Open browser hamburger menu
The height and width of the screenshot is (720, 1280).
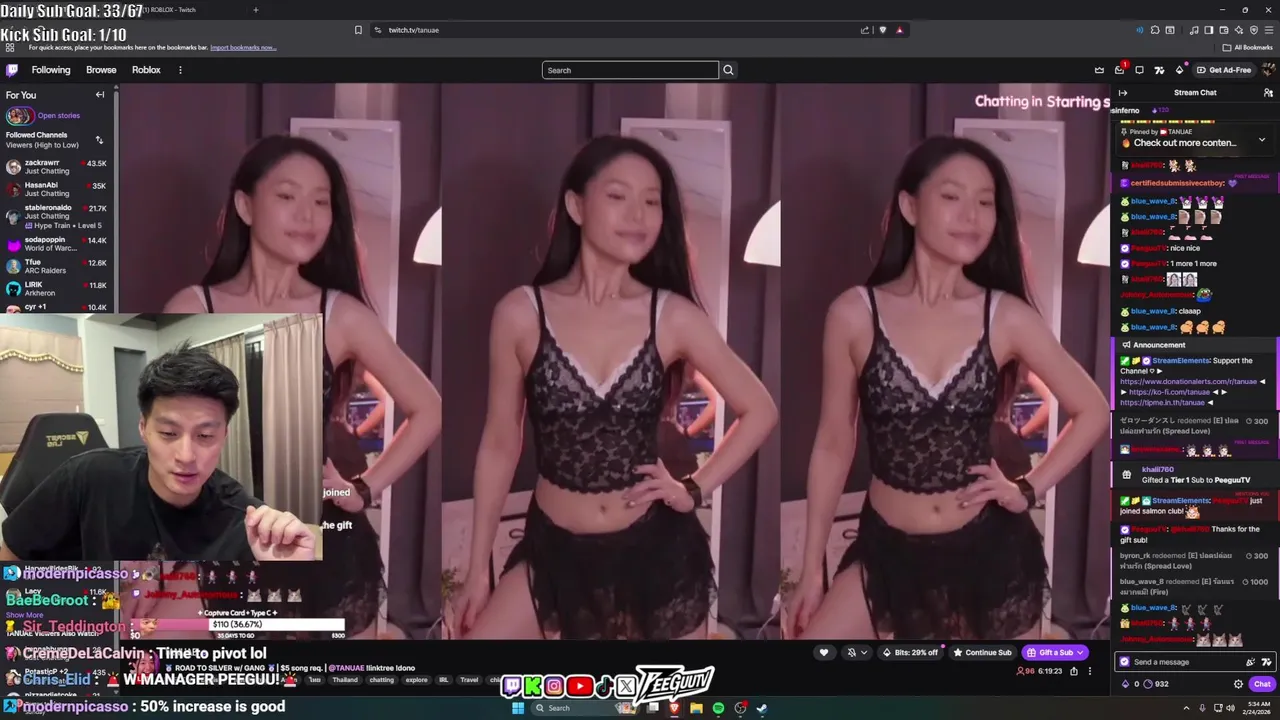(x=1268, y=30)
